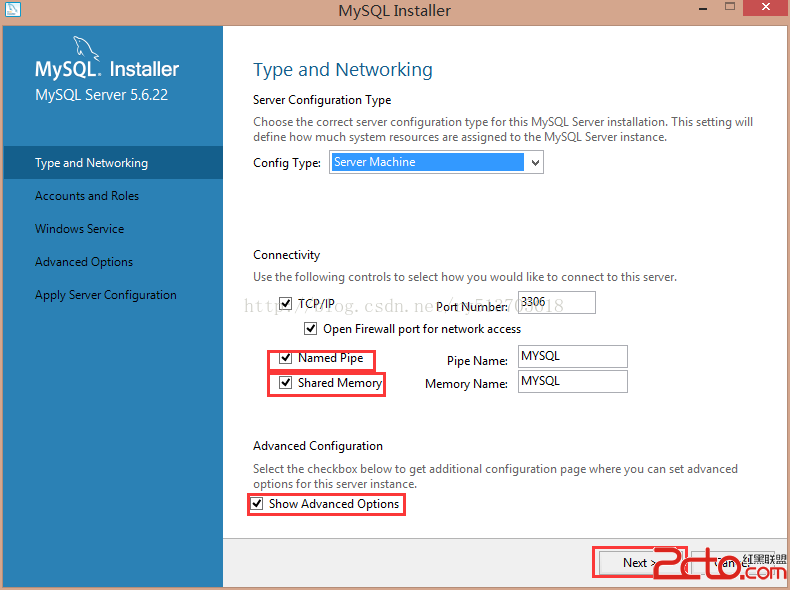The image size is (790, 590).
Task: Click the Pipe Name label
Action: [x=477, y=361]
